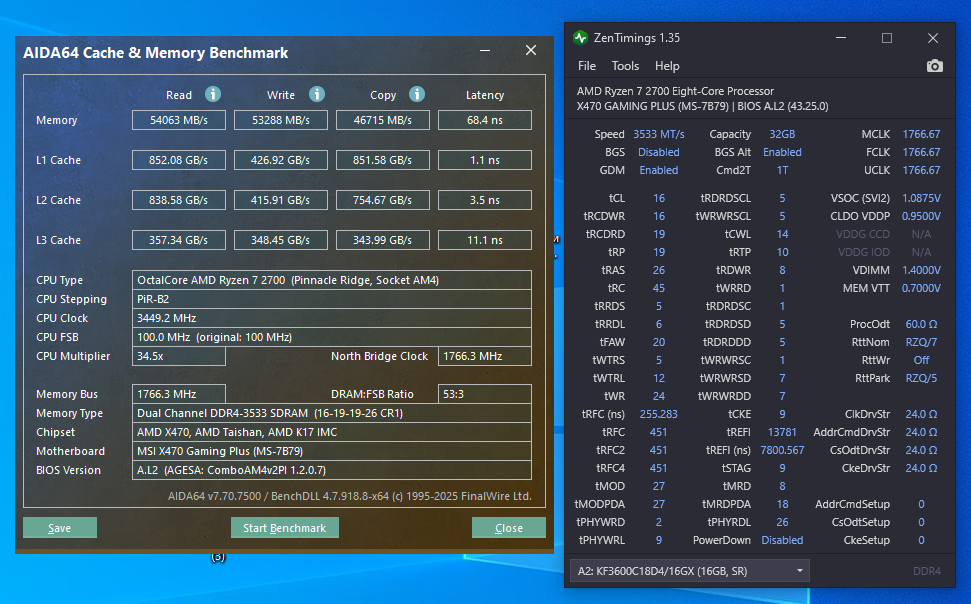Viewport: 971px width, 604px height.
Task: Click the Copy info icon in AIDA64
Action: coord(417,94)
